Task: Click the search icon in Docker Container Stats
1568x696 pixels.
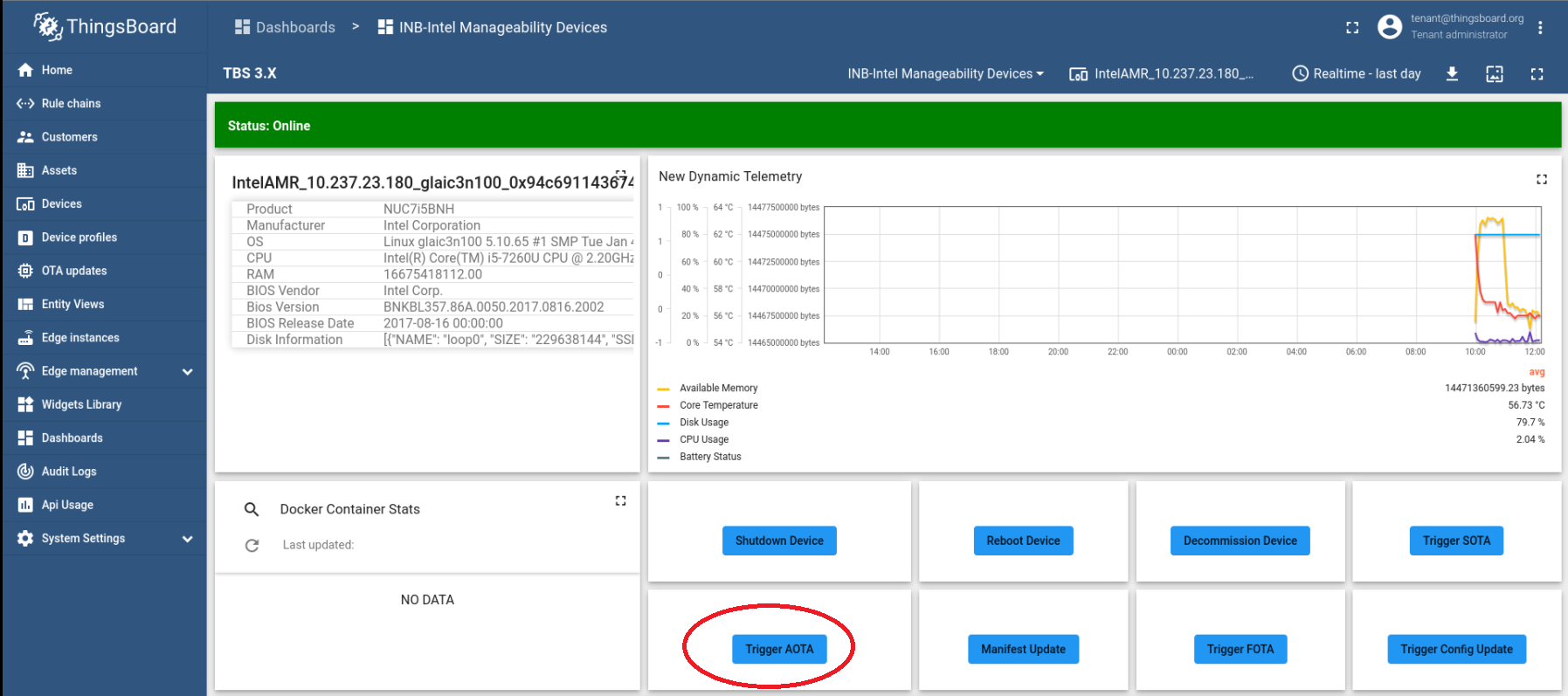Action: [x=252, y=509]
